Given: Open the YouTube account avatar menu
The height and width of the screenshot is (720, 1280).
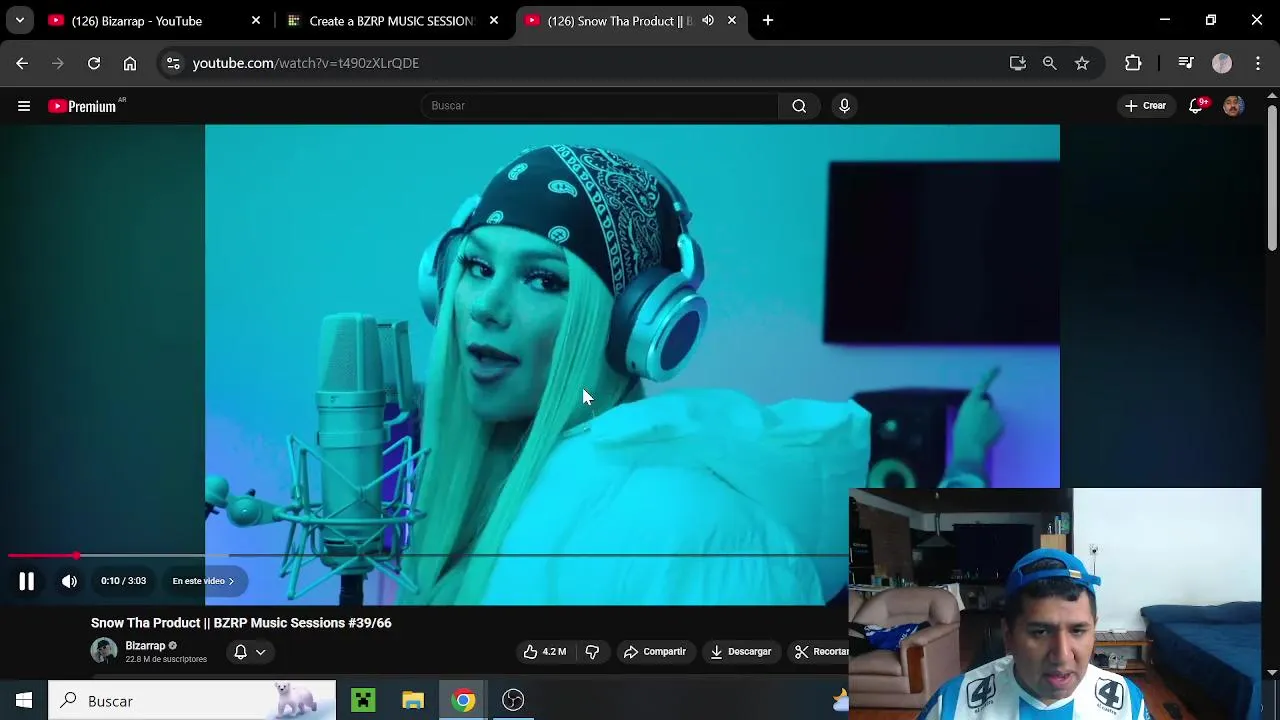Looking at the screenshot, I should 1234,106.
